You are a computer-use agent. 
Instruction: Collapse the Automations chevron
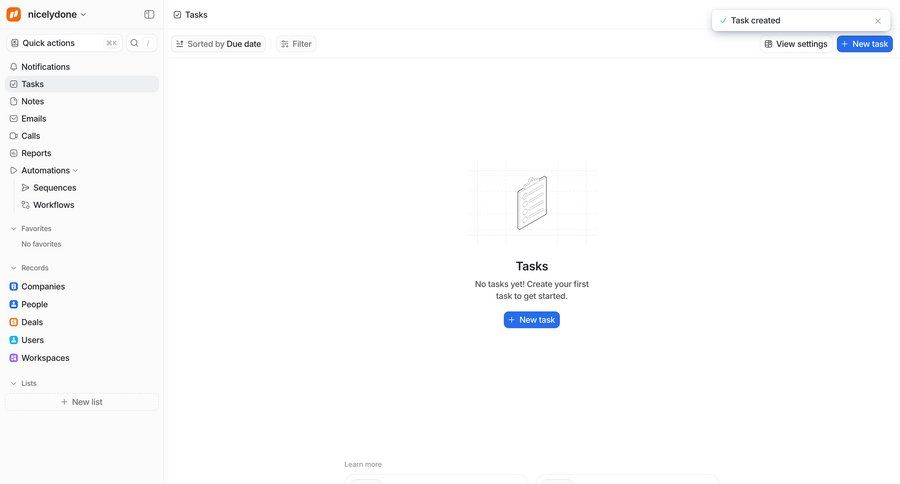tap(75, 171)
